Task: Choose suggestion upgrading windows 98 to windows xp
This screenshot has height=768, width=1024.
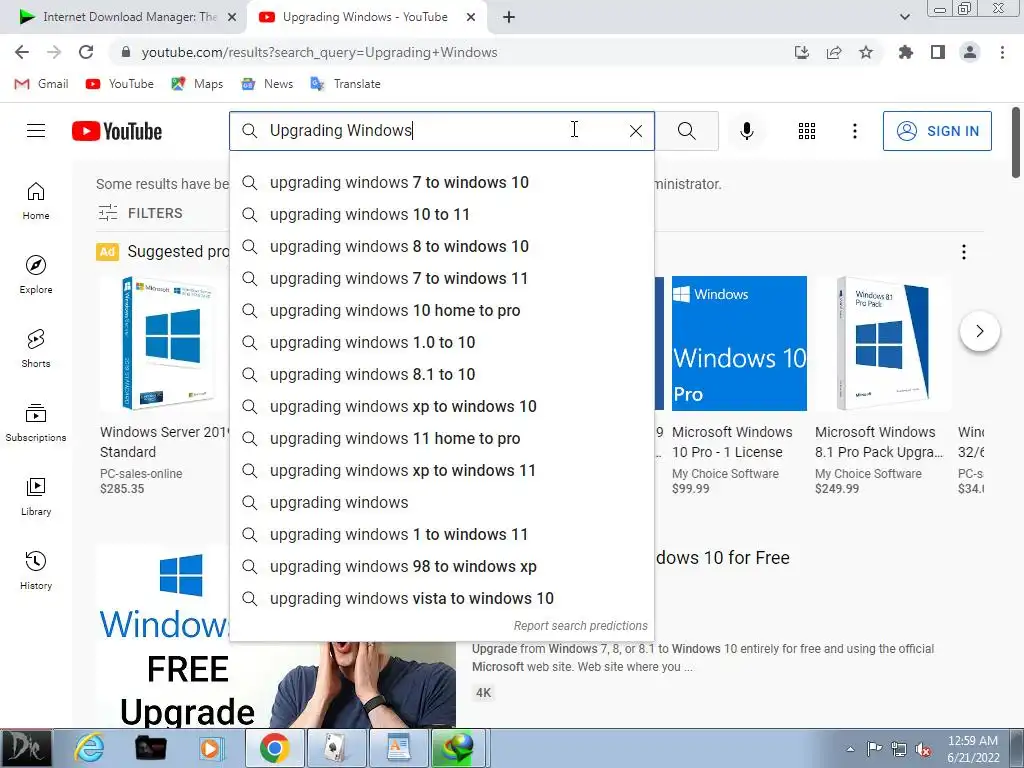Action: coord(442,566)
